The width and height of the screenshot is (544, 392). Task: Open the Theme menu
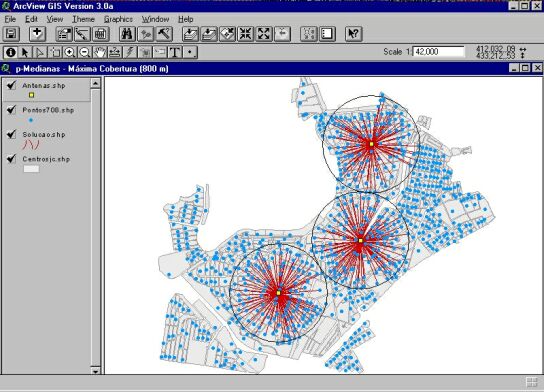pos(83,19)
